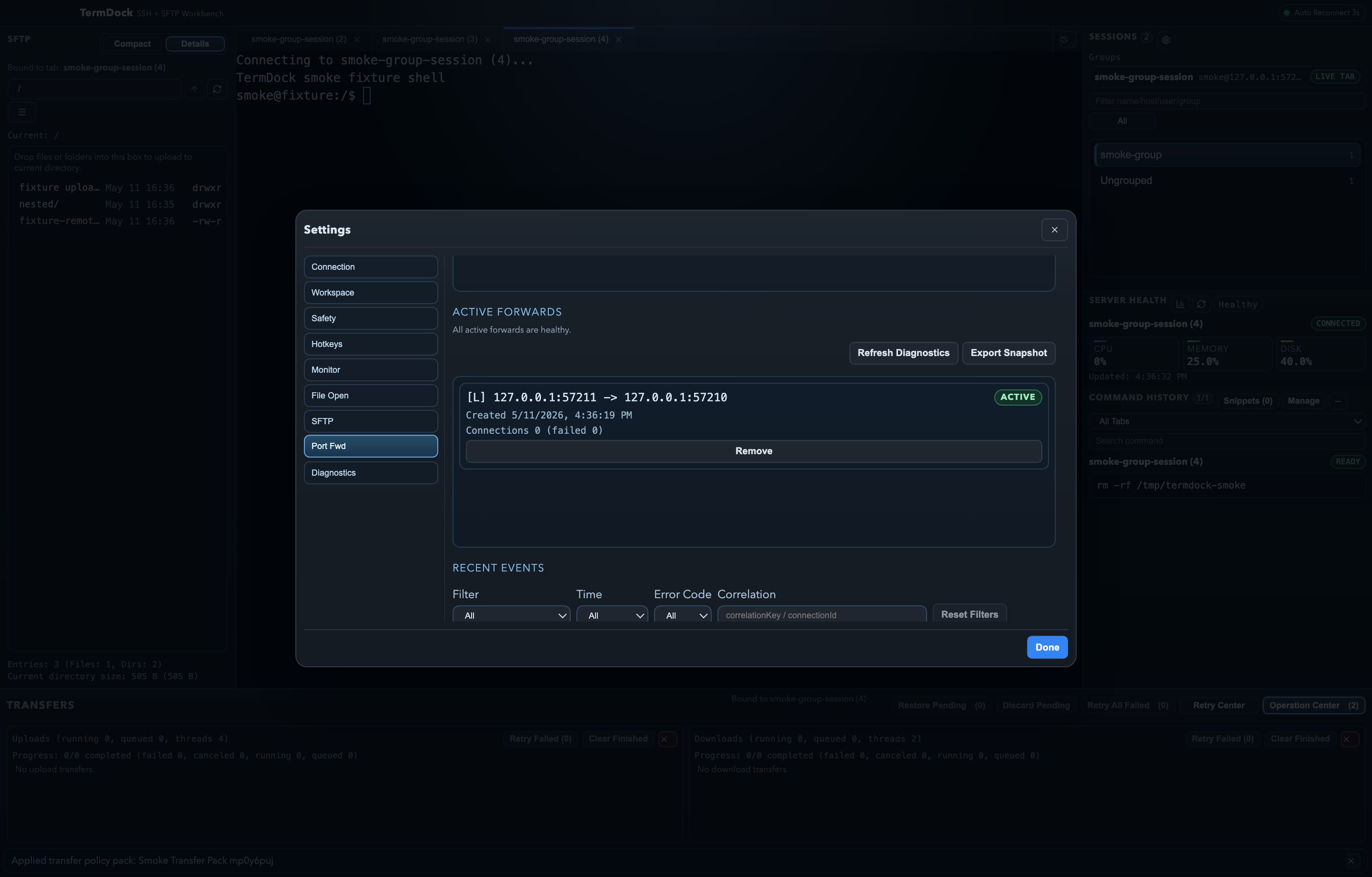Dismiss the transfer policy pack notification
1372x877 pixels.
1351,860
